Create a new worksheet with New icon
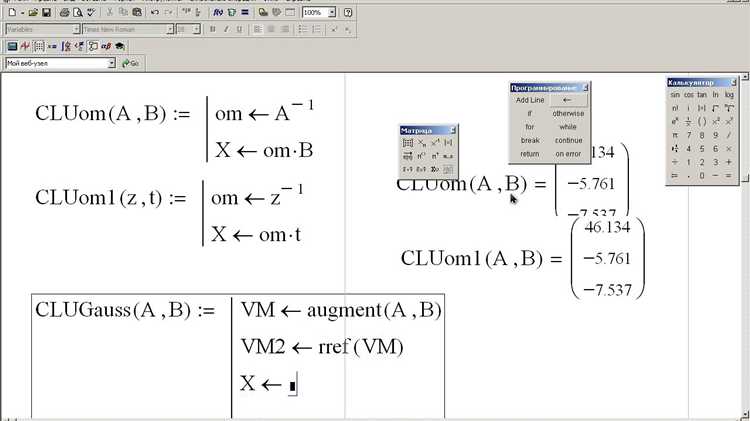The image size is (750, 421). 12,12
